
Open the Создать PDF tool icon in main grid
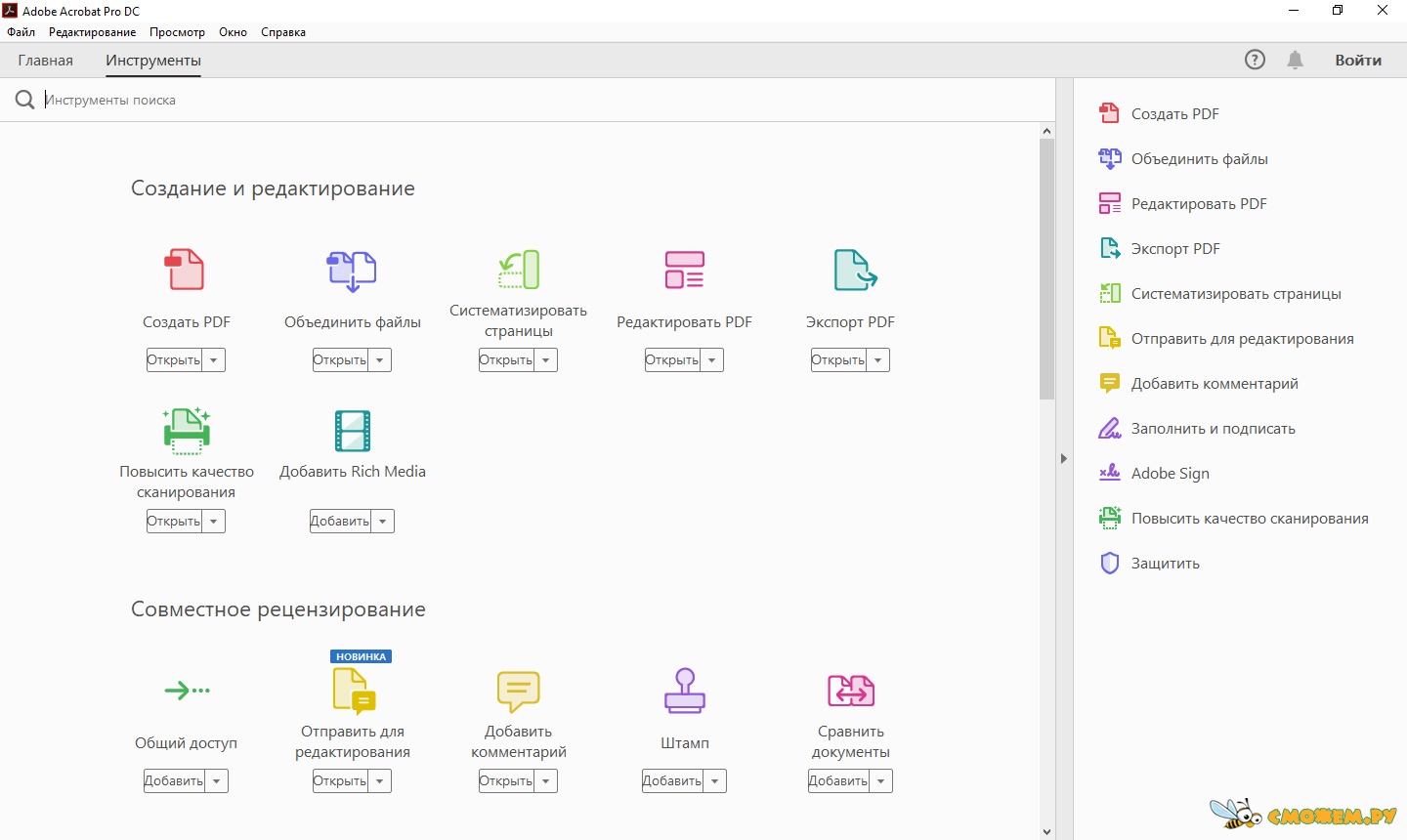[185, 270]
